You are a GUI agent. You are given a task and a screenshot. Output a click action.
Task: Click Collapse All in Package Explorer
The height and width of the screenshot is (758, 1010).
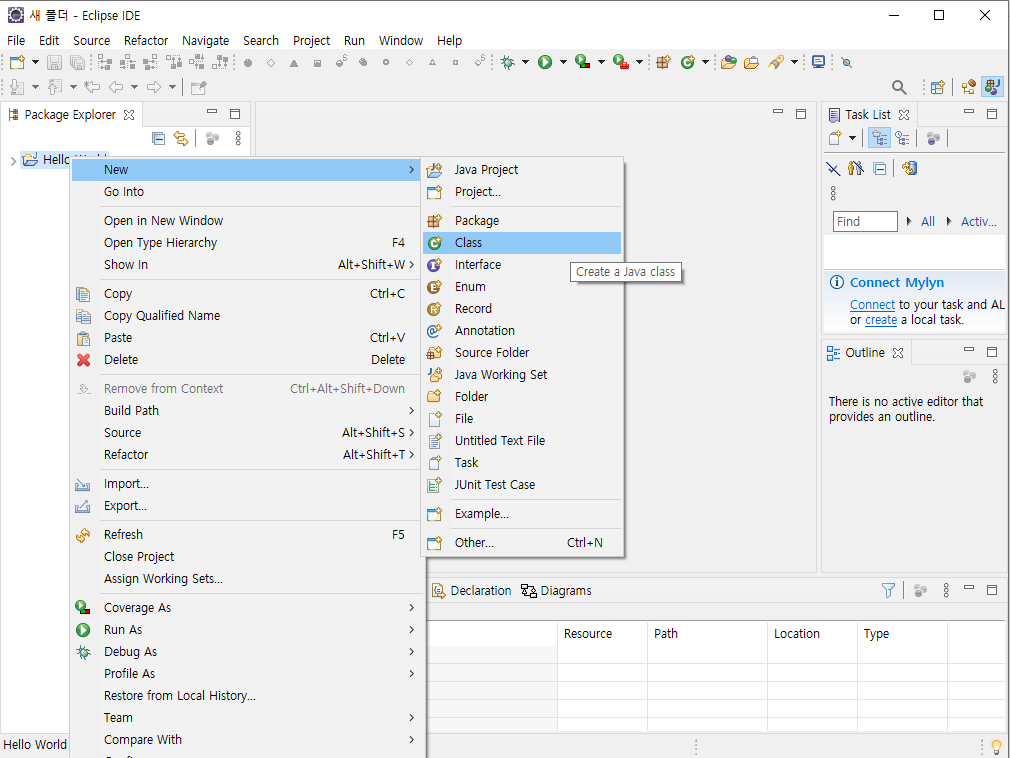point(158,138)
